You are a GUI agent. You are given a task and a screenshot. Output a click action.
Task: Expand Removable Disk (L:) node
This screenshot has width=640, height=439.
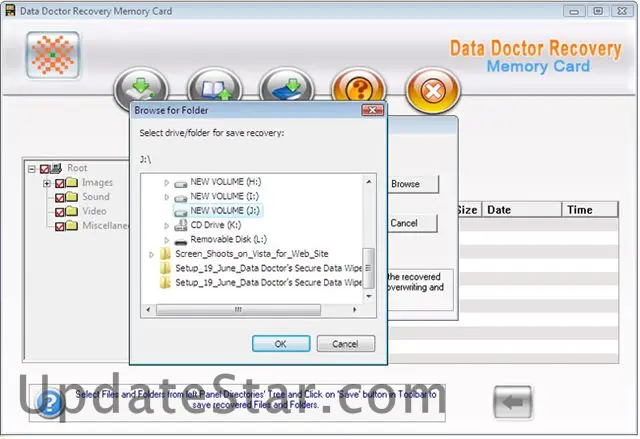click(167, 240)
